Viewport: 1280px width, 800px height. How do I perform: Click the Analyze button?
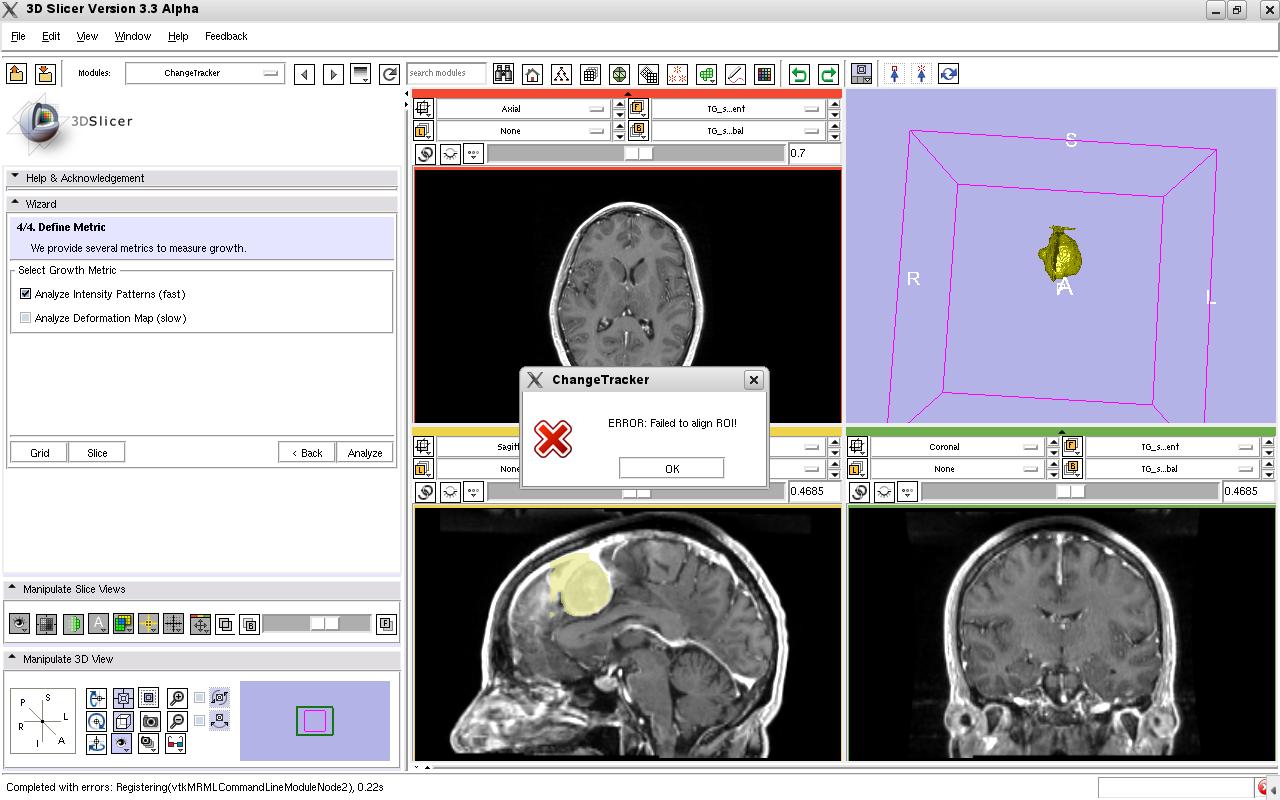[x=365, y=453]
